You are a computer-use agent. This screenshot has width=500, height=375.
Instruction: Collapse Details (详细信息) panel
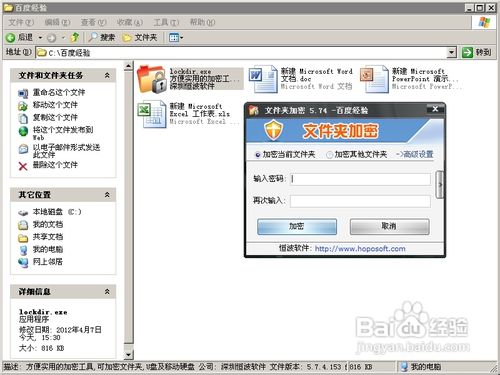pos(107,292)
